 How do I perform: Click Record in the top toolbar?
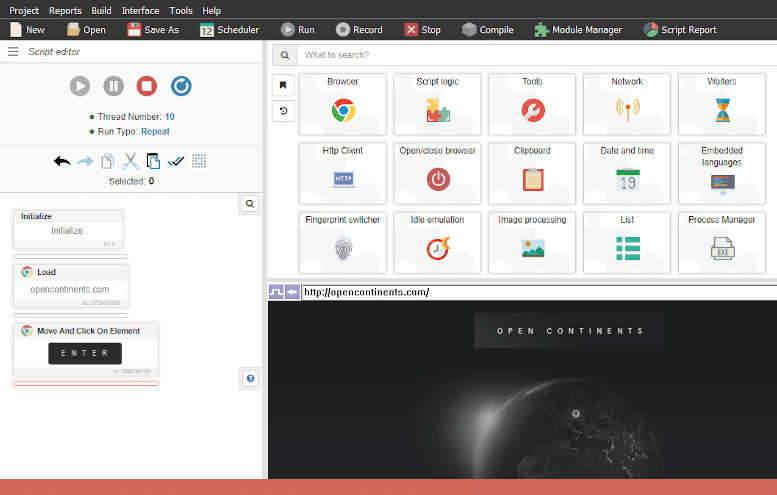pyautogui.click(x=359, y=30)
